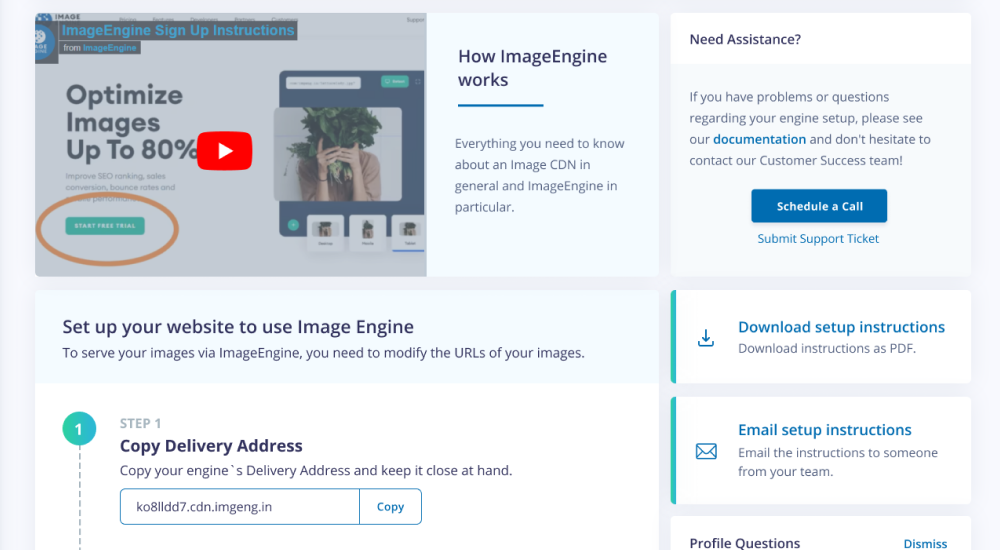1000x550 pixels.
Task: Open the ImageEngine Sign Up Instructions video title
Action: [178, 31]
